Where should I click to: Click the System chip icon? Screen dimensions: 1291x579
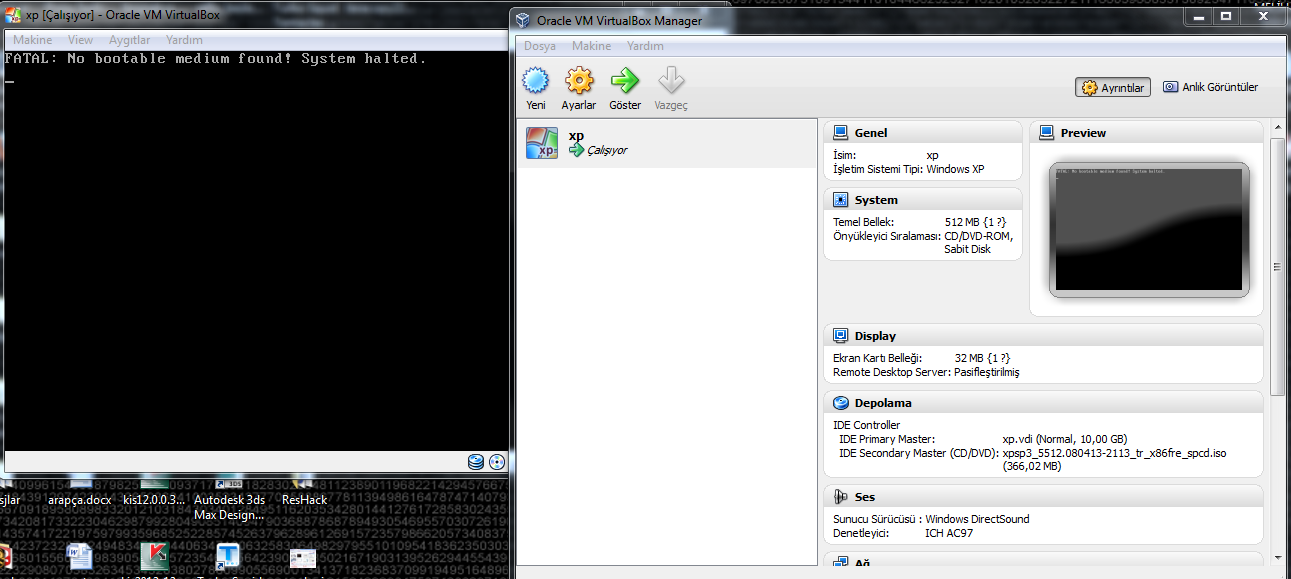point(841,200)
